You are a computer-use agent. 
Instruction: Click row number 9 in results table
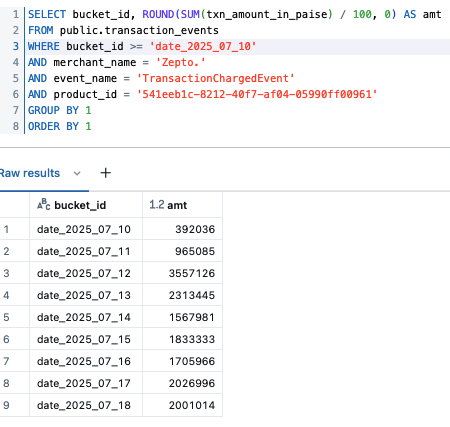(6, 405)
